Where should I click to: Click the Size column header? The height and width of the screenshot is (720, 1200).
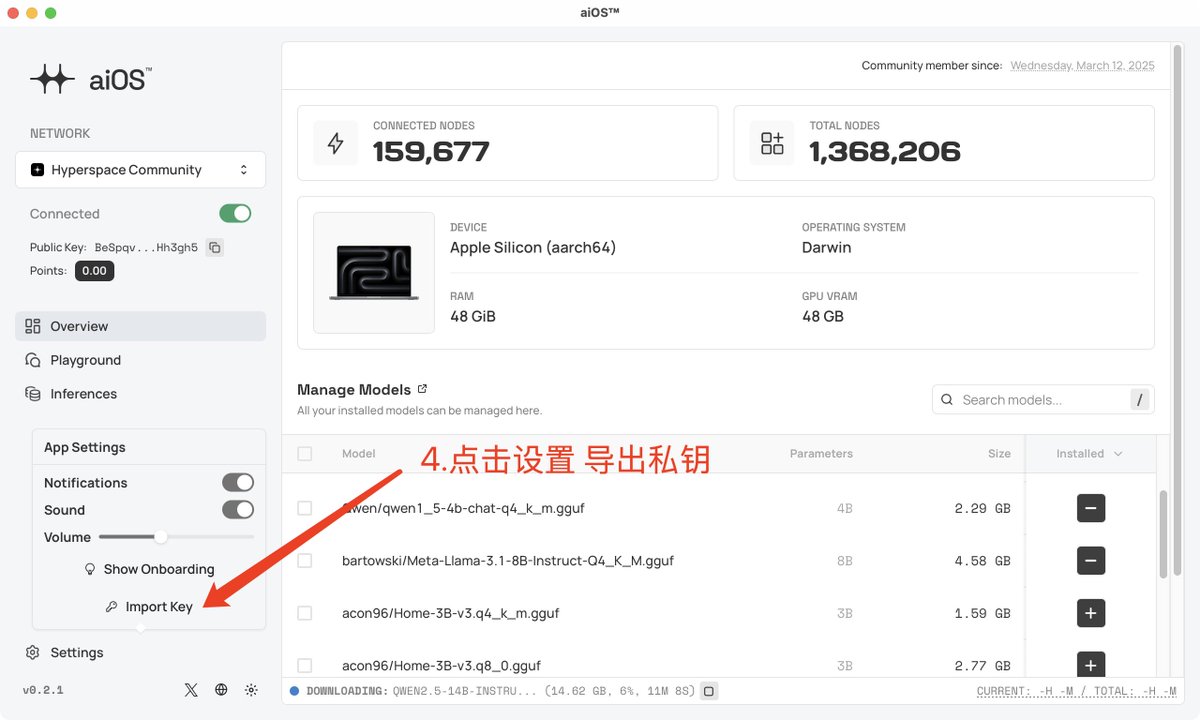tap(999, 454)
